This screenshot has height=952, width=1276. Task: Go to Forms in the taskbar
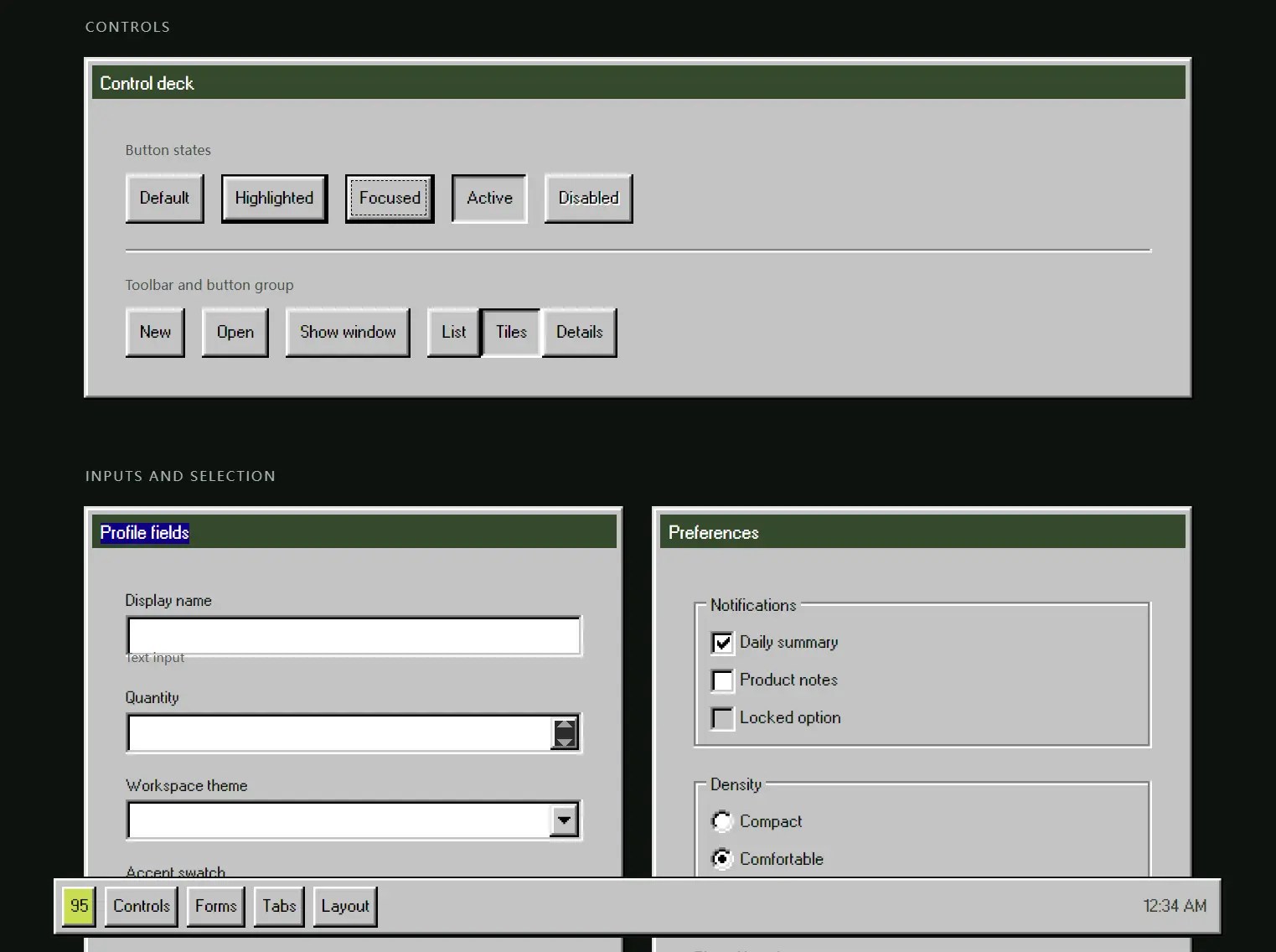216,907
